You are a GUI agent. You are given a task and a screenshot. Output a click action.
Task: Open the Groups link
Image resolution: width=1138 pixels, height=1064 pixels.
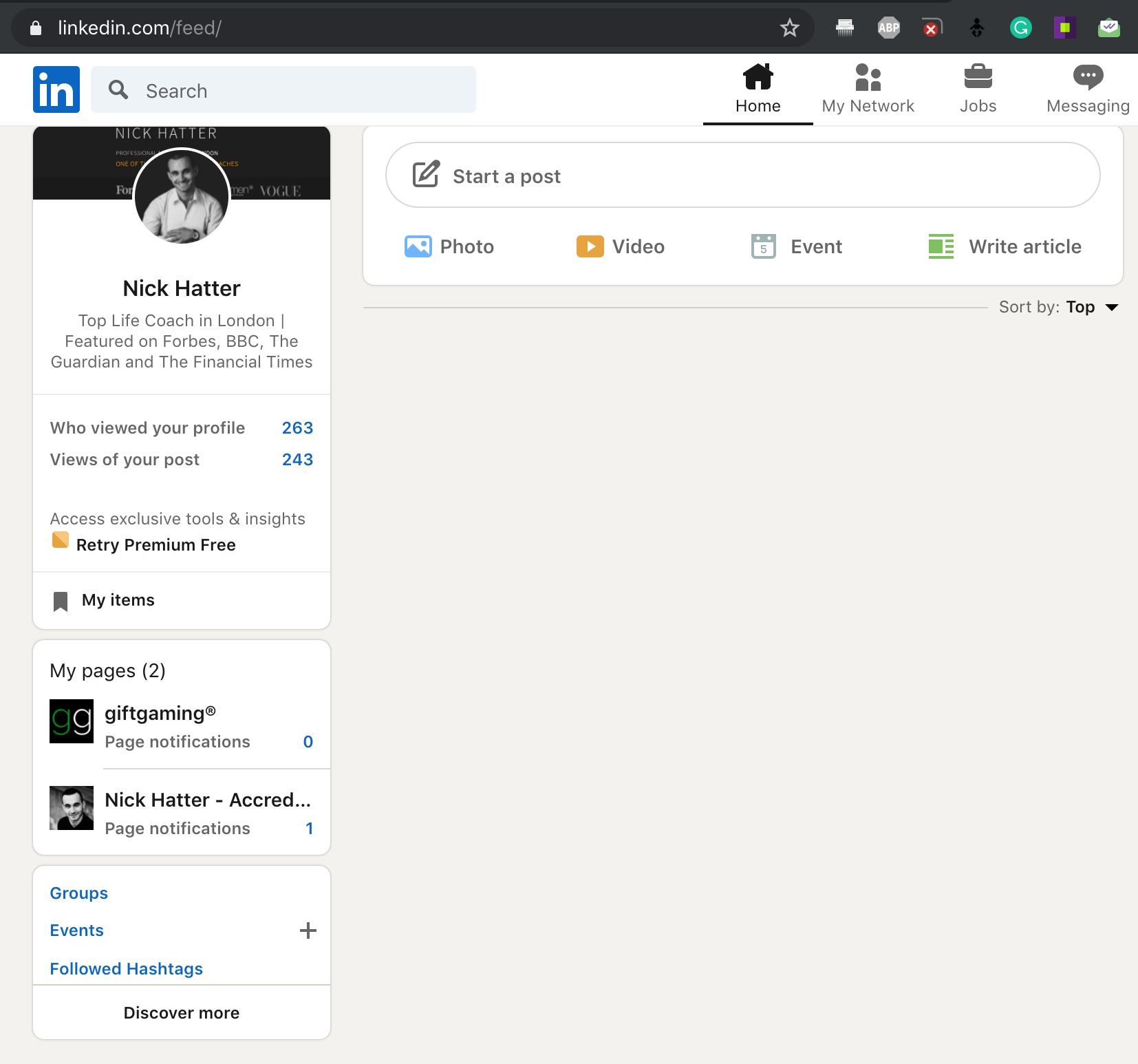(x=79, y=893)
